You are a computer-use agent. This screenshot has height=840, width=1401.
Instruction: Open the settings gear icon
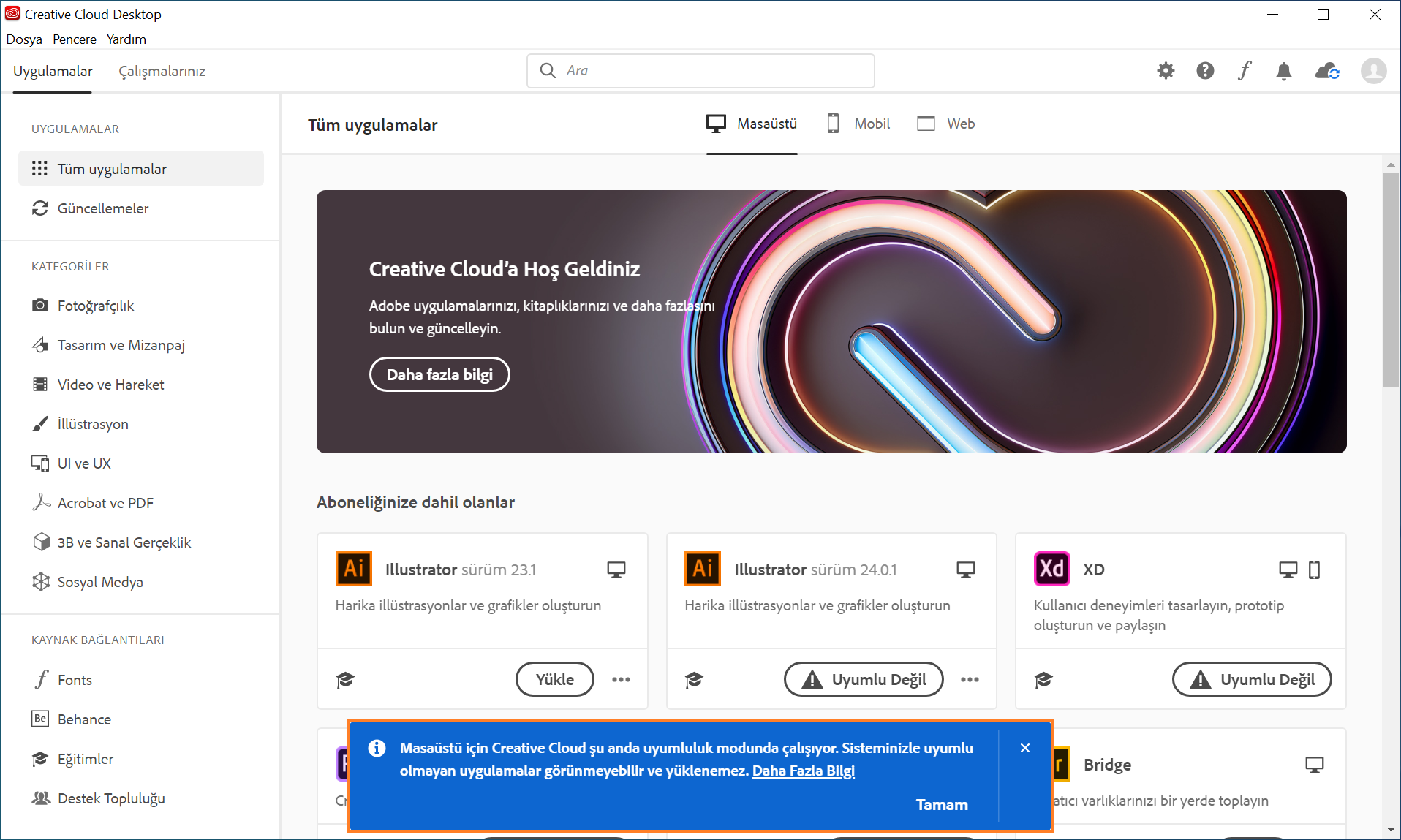(x=1166, y=71)
